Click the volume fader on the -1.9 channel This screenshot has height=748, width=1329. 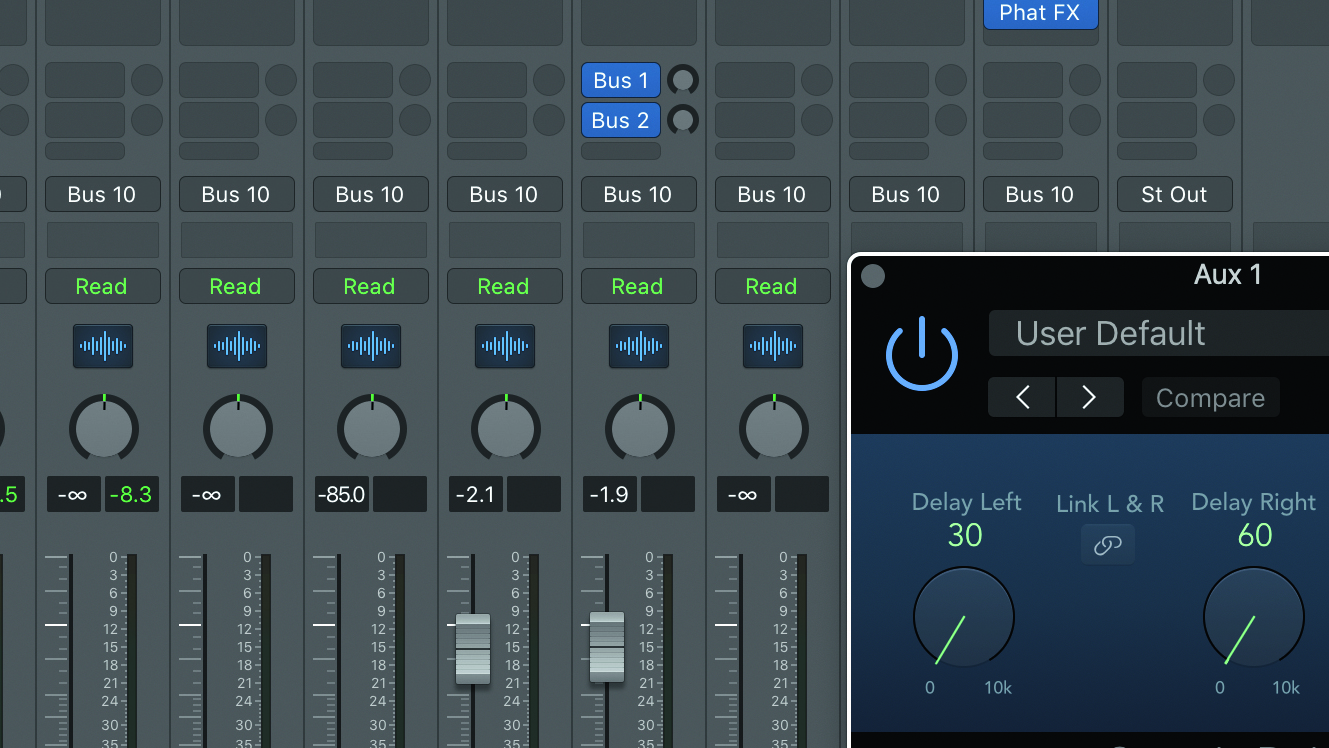(x=607, y=647)
